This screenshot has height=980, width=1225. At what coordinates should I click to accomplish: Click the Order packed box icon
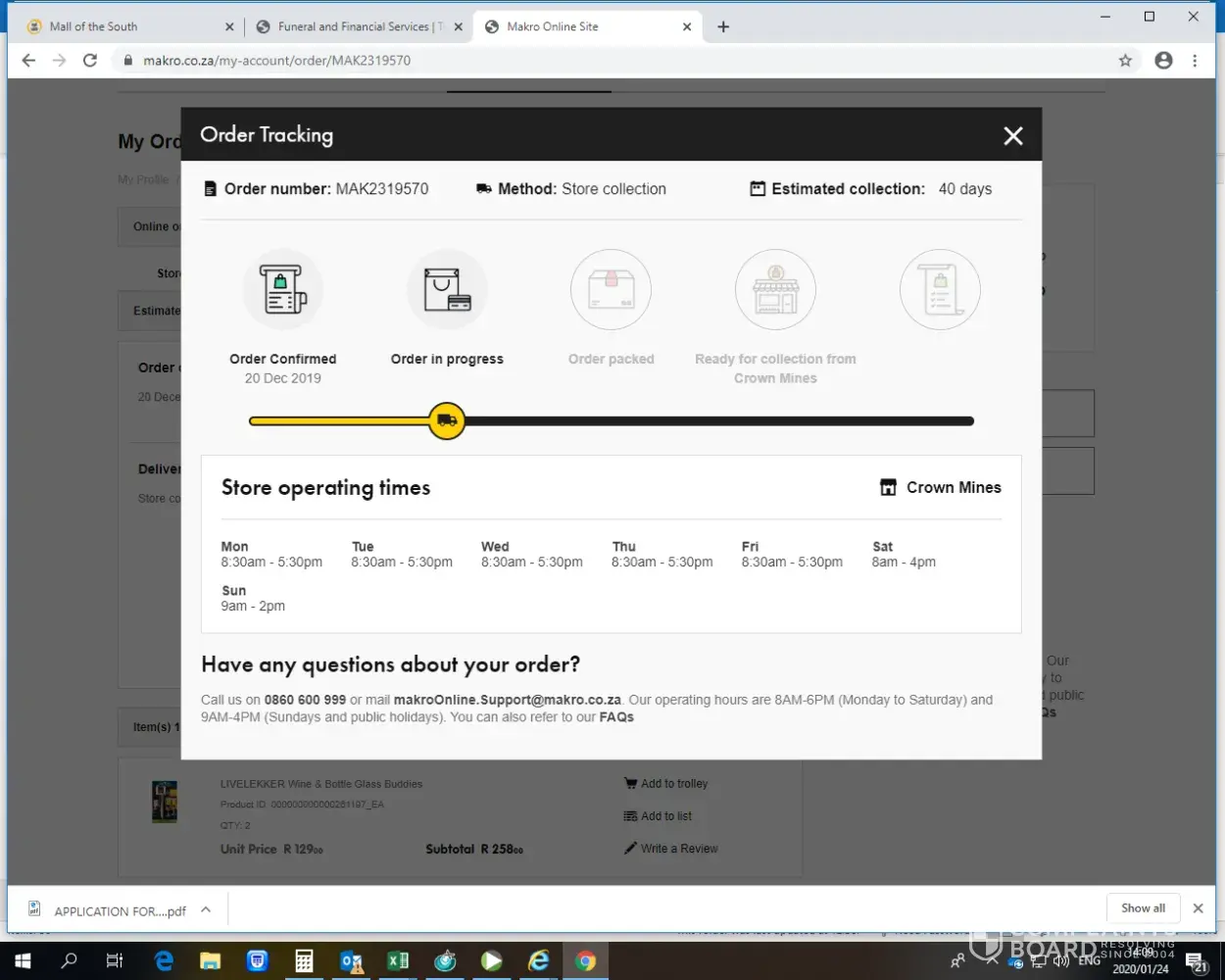(x=612, y=289)
